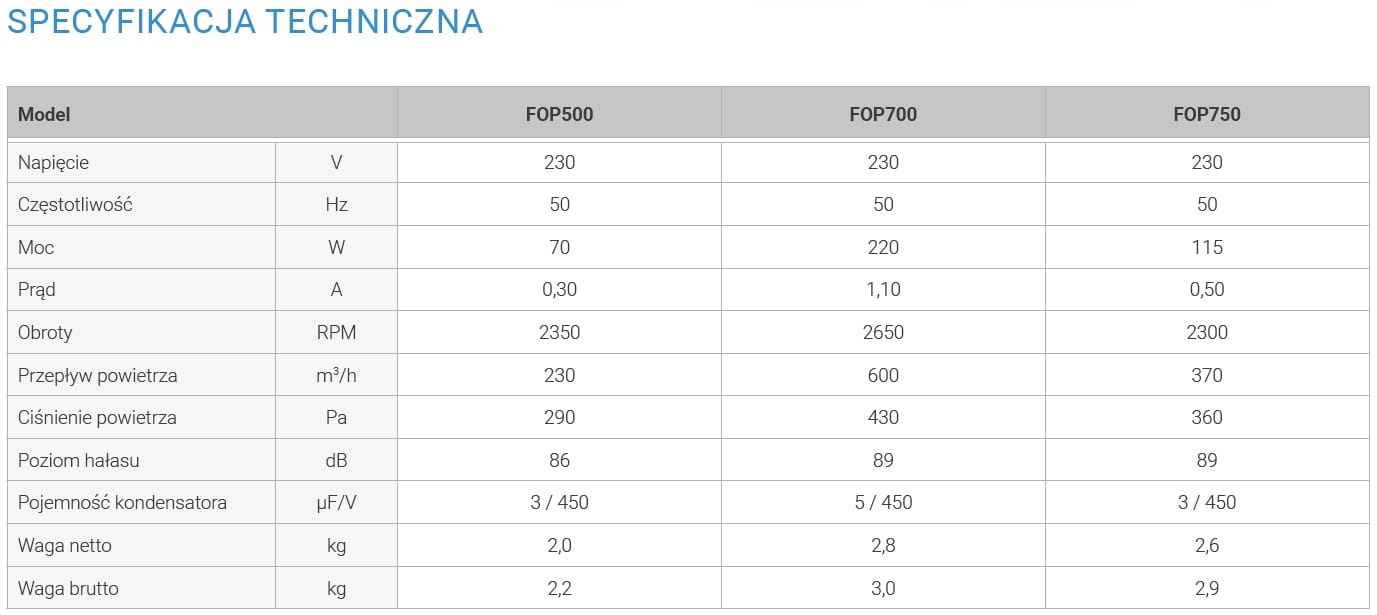
Task: Select the Waga brutto row label
Action: pyautogui.click(x=68, y=588)
